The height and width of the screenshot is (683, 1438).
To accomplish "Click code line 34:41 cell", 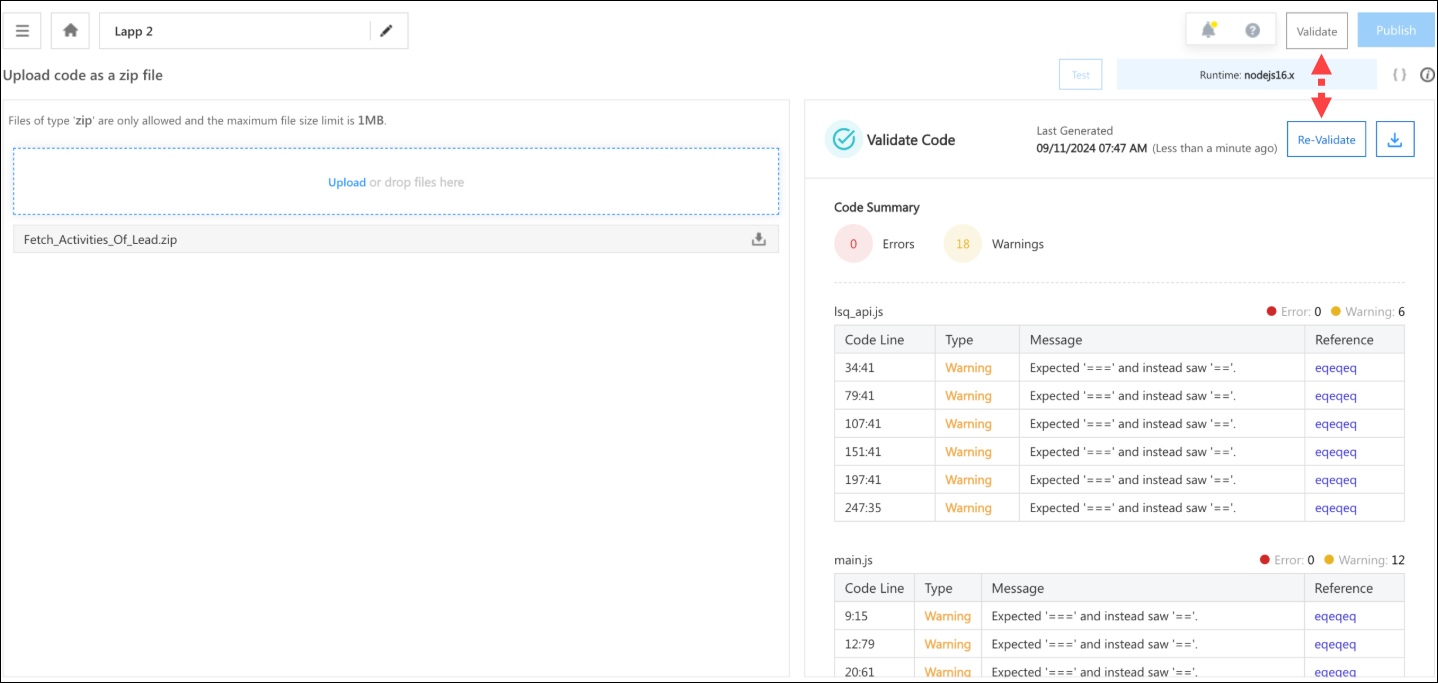I will (x=885, y=368).
